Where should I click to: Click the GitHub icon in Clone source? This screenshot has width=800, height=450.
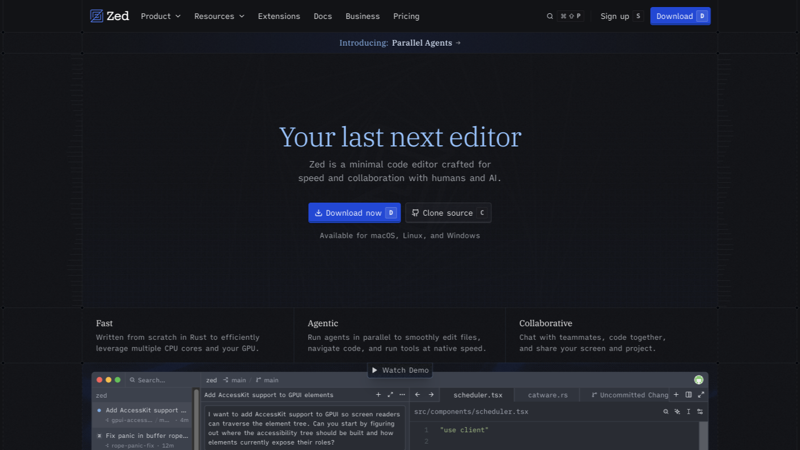[x=415, y=213]
